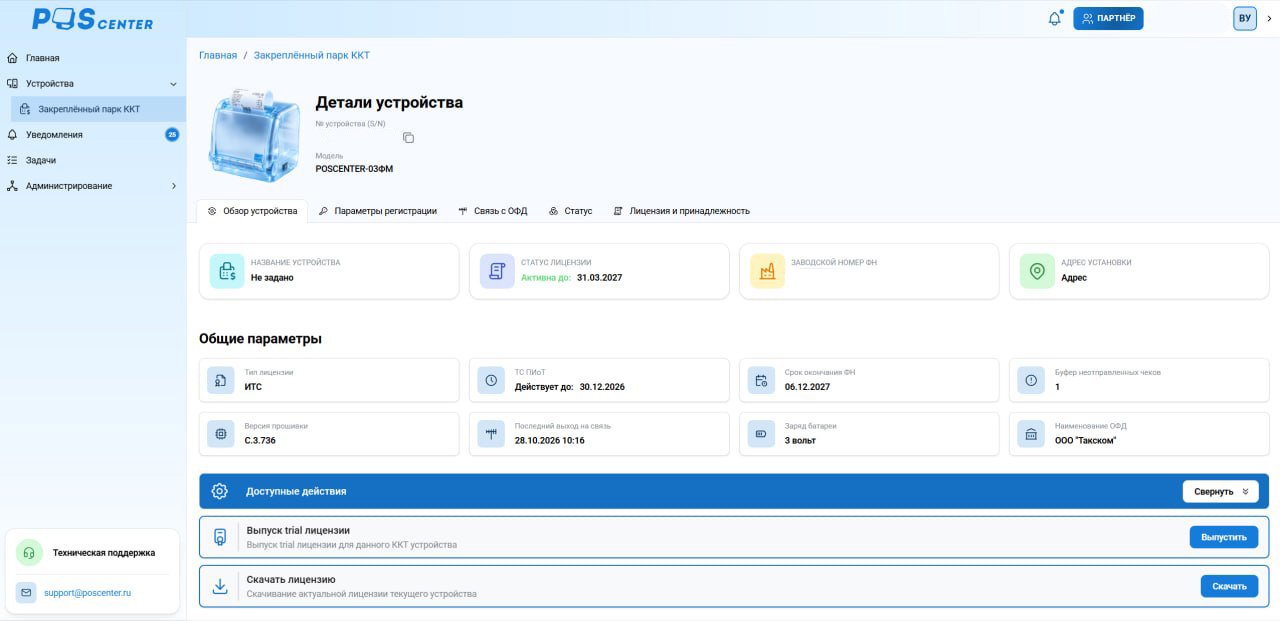Copy the device serial number icon
1280x621 pixels.
point(408,137)
